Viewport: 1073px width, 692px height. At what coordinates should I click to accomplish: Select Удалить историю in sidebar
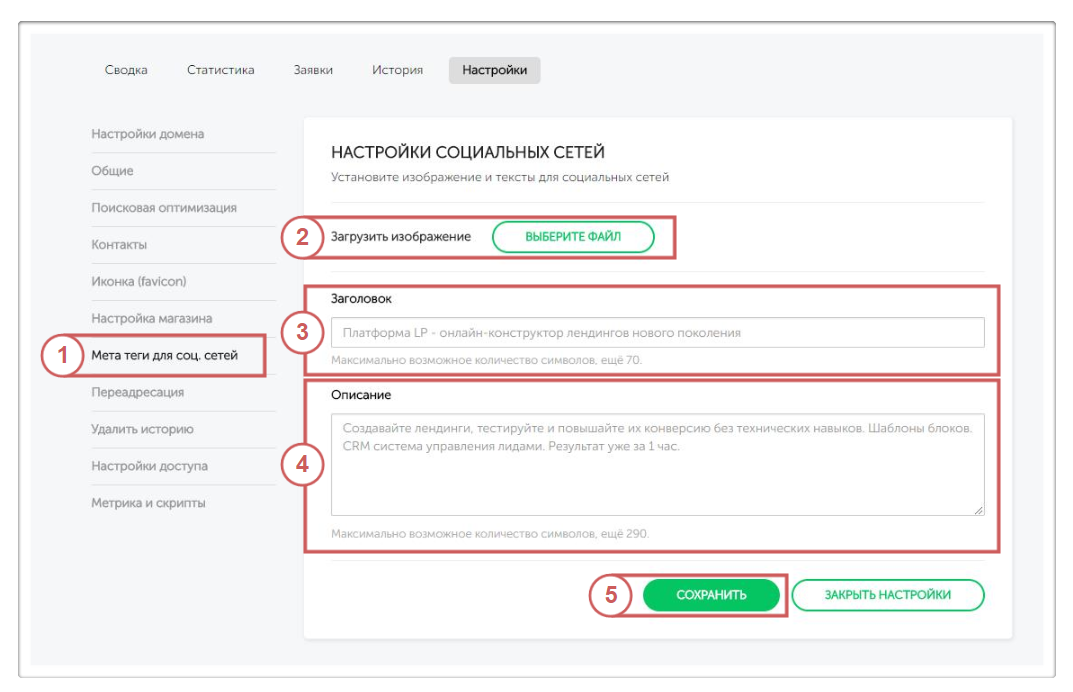tap(142, 429)
